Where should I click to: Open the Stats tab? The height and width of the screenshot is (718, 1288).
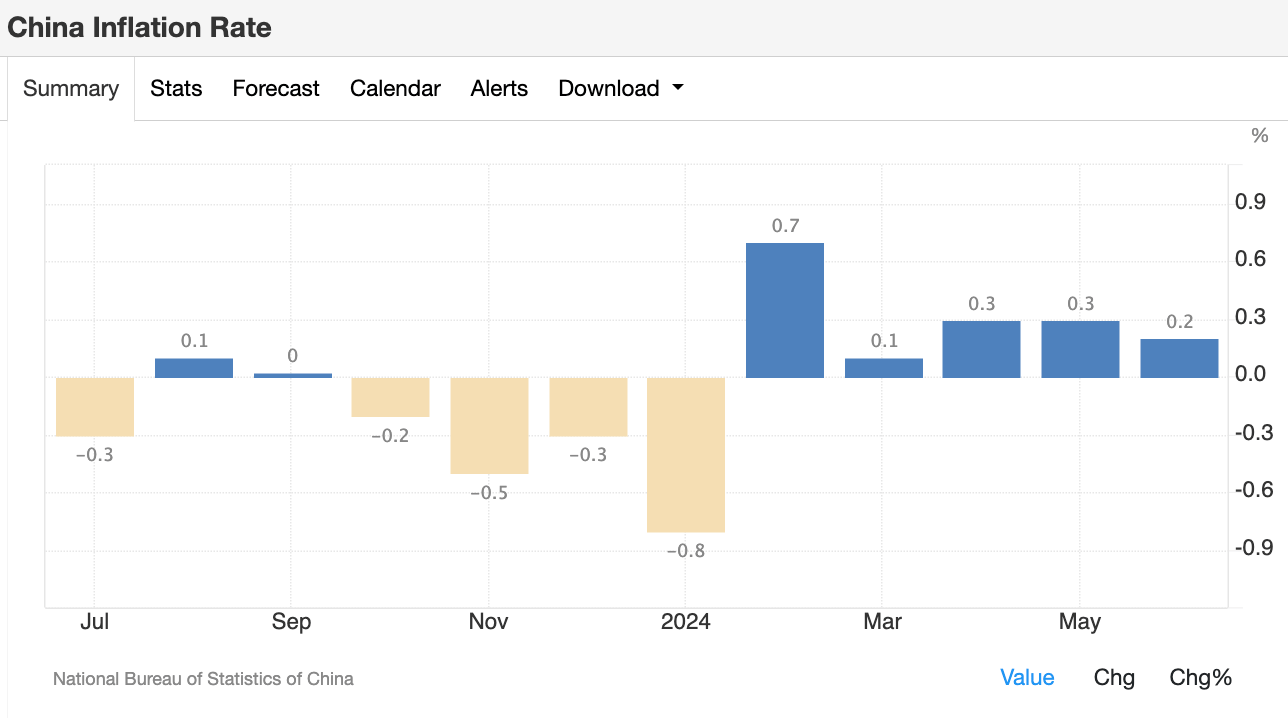click(x=176, y=88)
